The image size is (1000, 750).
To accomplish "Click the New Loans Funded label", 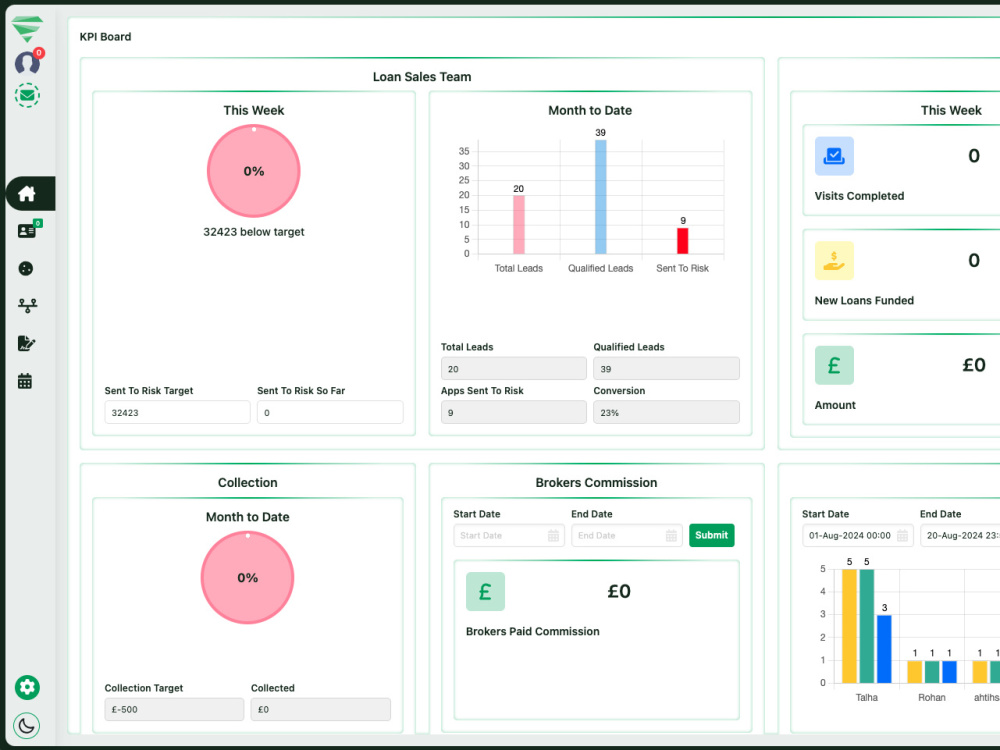I will click(x=864, y=300).
